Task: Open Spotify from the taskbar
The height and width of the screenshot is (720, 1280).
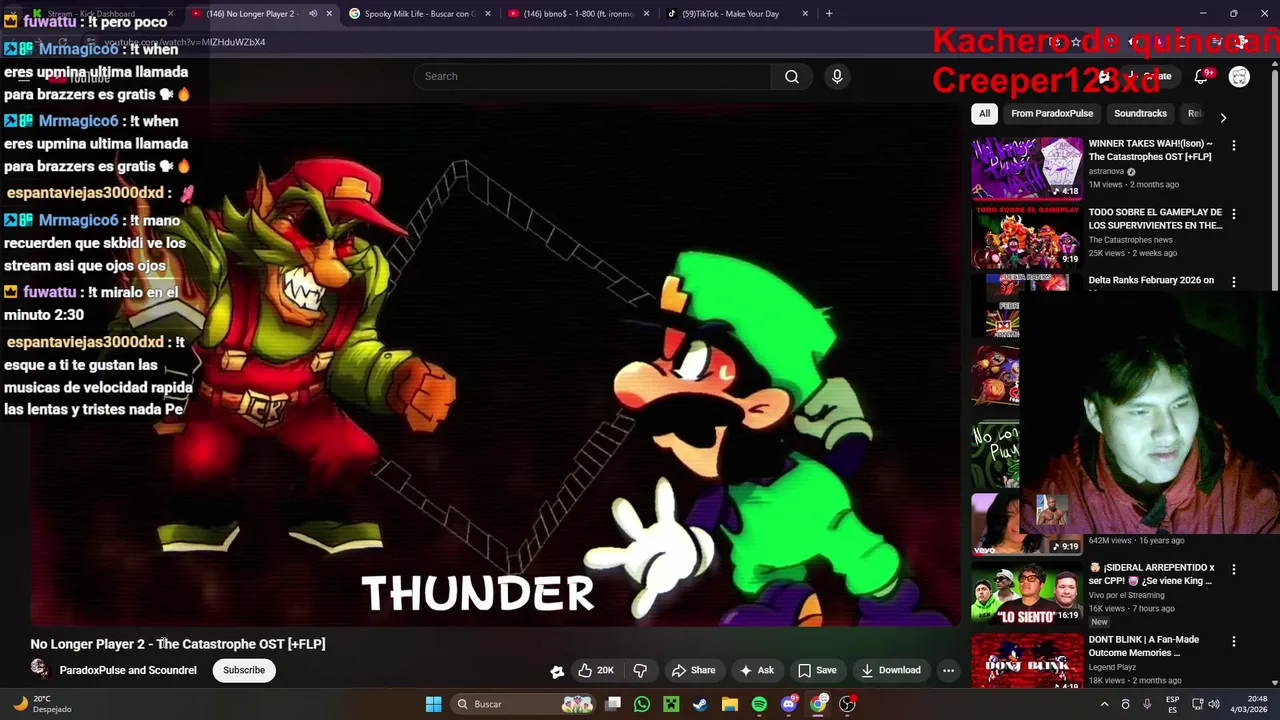Action: click(x=759, y=704)
